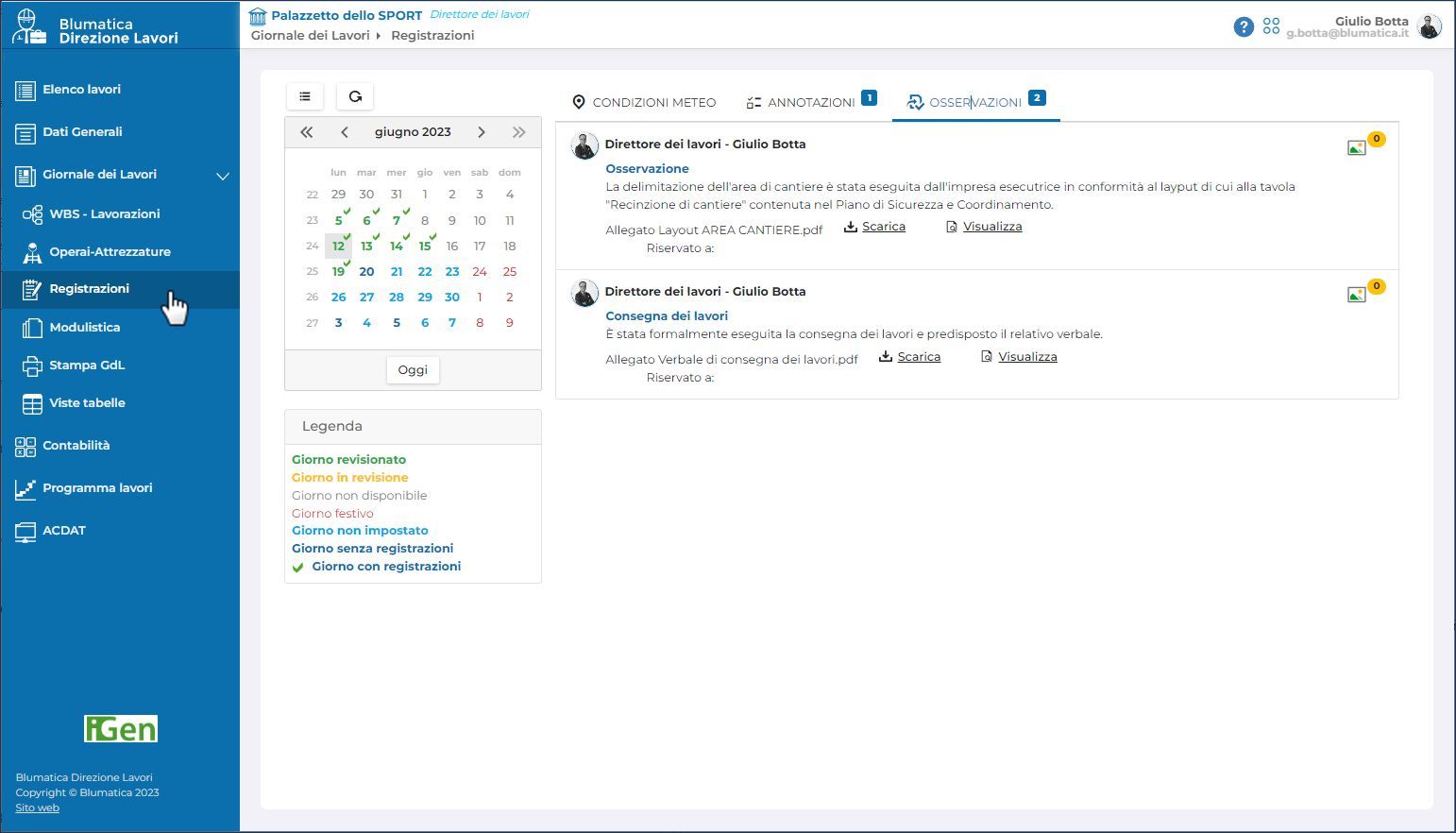Viewport: 1456px width, 833px height.
Task: Click the list view icon above calendar
Action: coord(305,96)
